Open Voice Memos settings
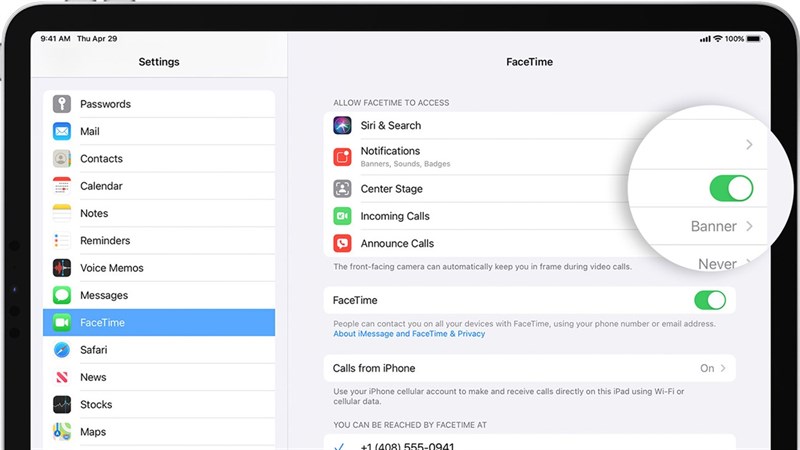 [159, 268]
